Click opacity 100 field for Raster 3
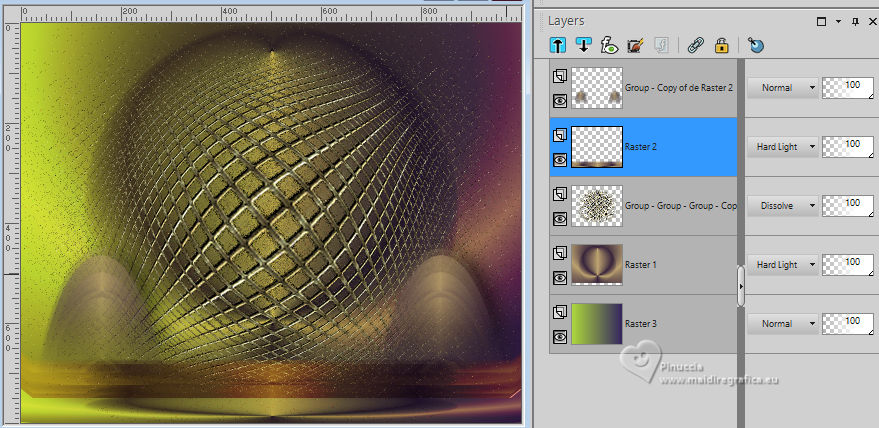 click(848, 324)
